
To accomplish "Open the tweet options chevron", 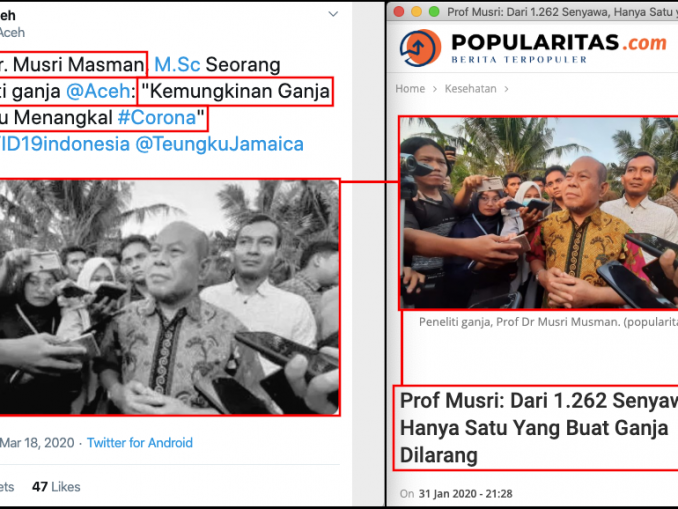I will coord(333,14).
